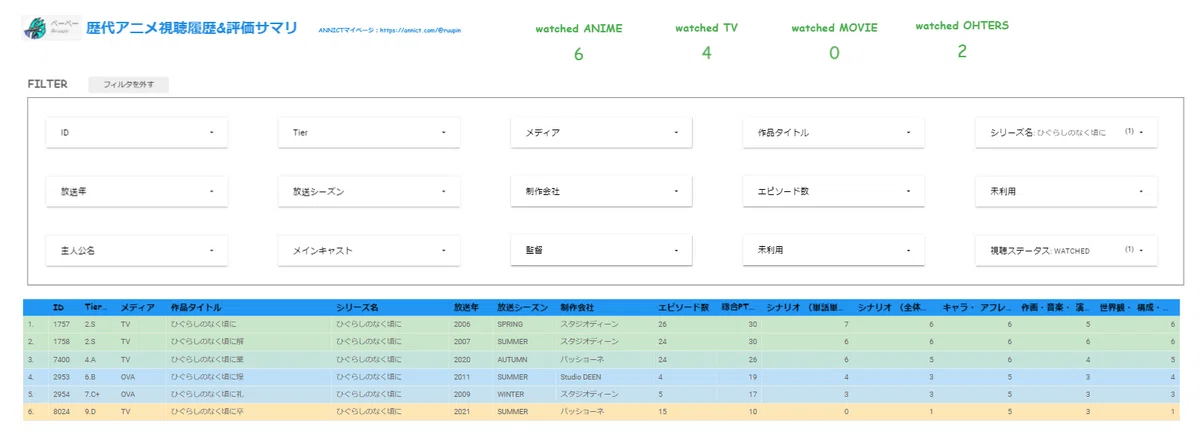
Task: Sort table by 制作会社 column header
Action: 577,308
